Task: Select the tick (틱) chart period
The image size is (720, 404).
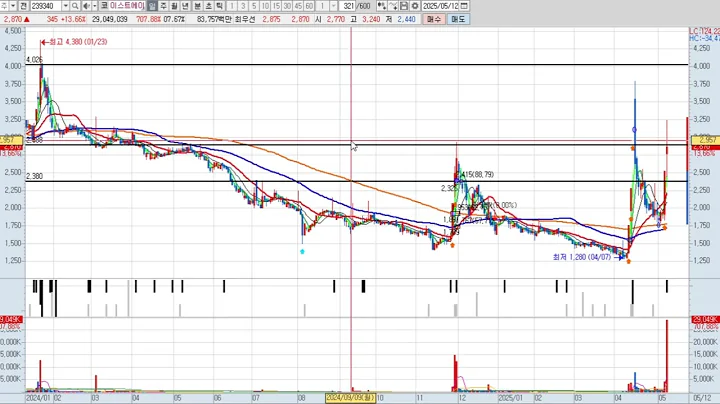Action: click(x=219, y=6)
